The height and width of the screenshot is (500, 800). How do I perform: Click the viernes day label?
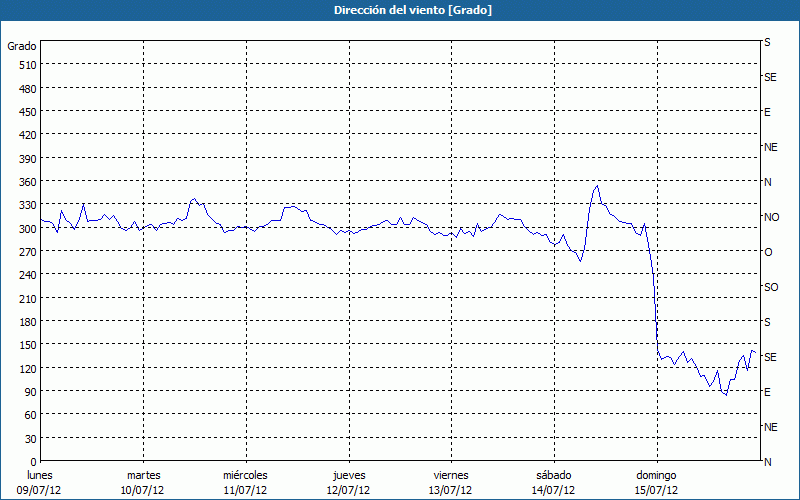(x=451, y=475)
